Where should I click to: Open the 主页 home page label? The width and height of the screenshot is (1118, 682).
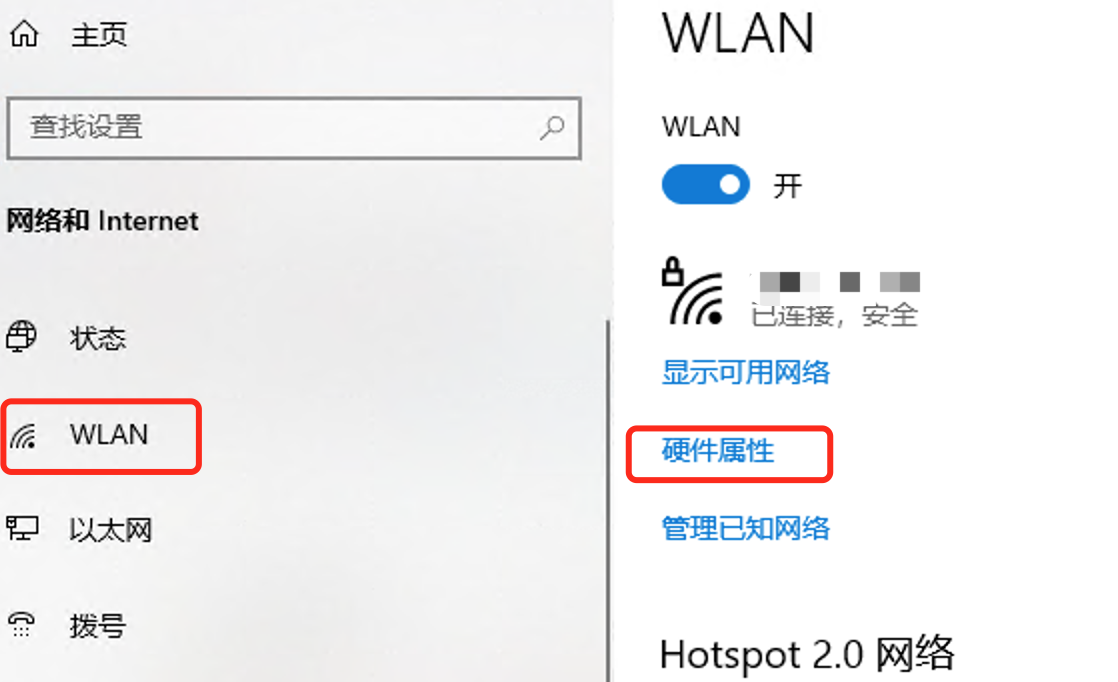coord(99,34)
